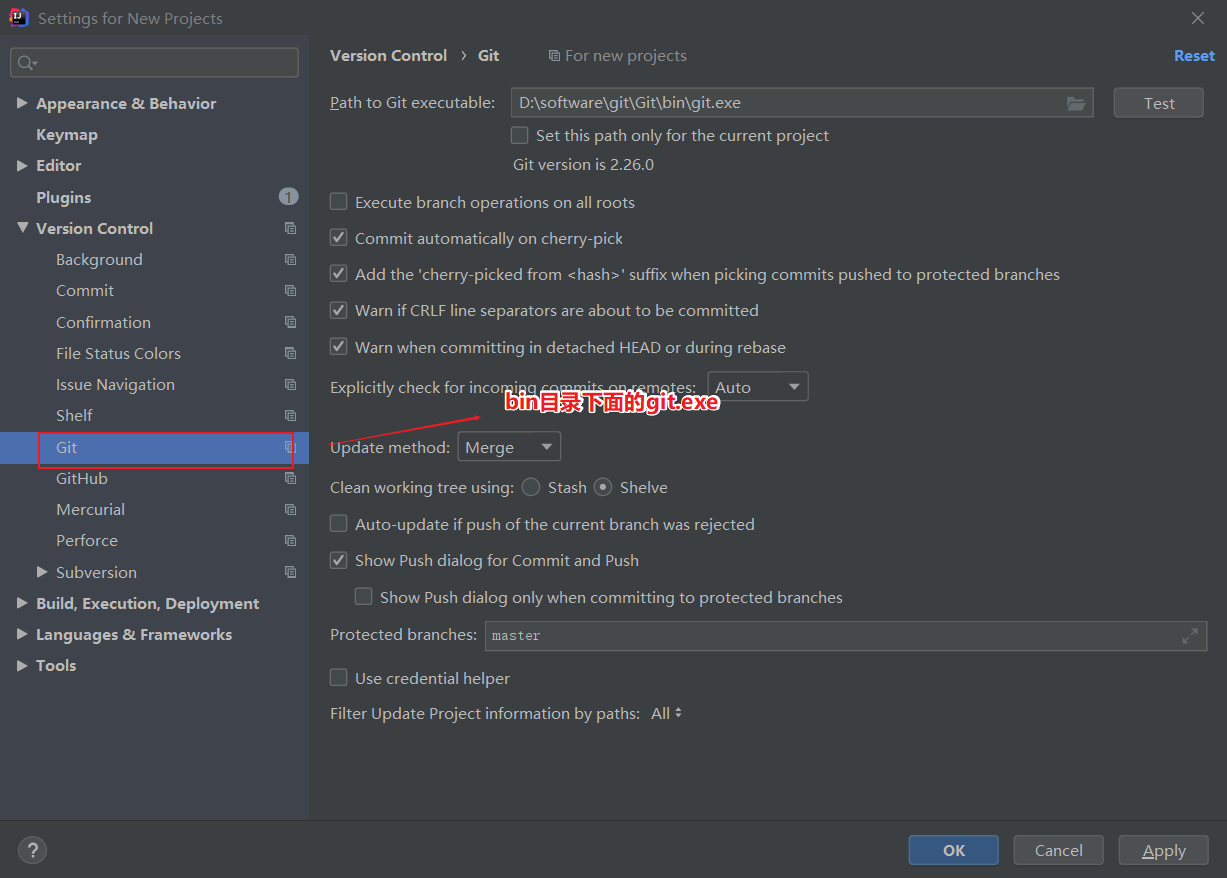Viewport: 1227px width, 878px height.
Task: Enable Show Push dialog only for protected branches
Action: [x=364, y=597]
